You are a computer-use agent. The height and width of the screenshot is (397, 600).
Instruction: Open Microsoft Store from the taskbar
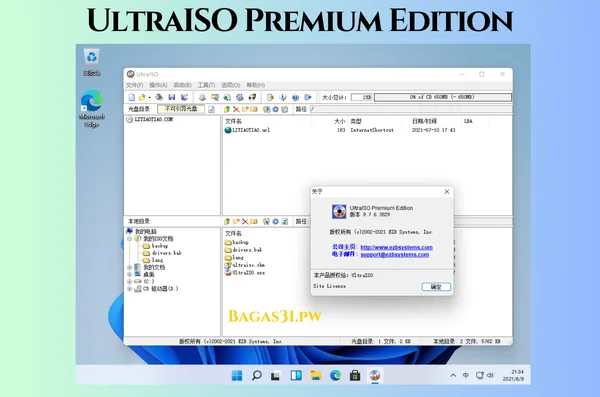pos(355,376)
